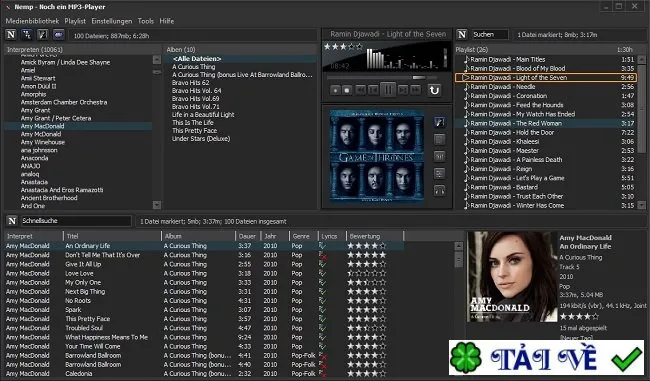Sort tracks by Titel column header
This screenshot has height=381, width=650.
pyautogui.click(x=112, y=236)
